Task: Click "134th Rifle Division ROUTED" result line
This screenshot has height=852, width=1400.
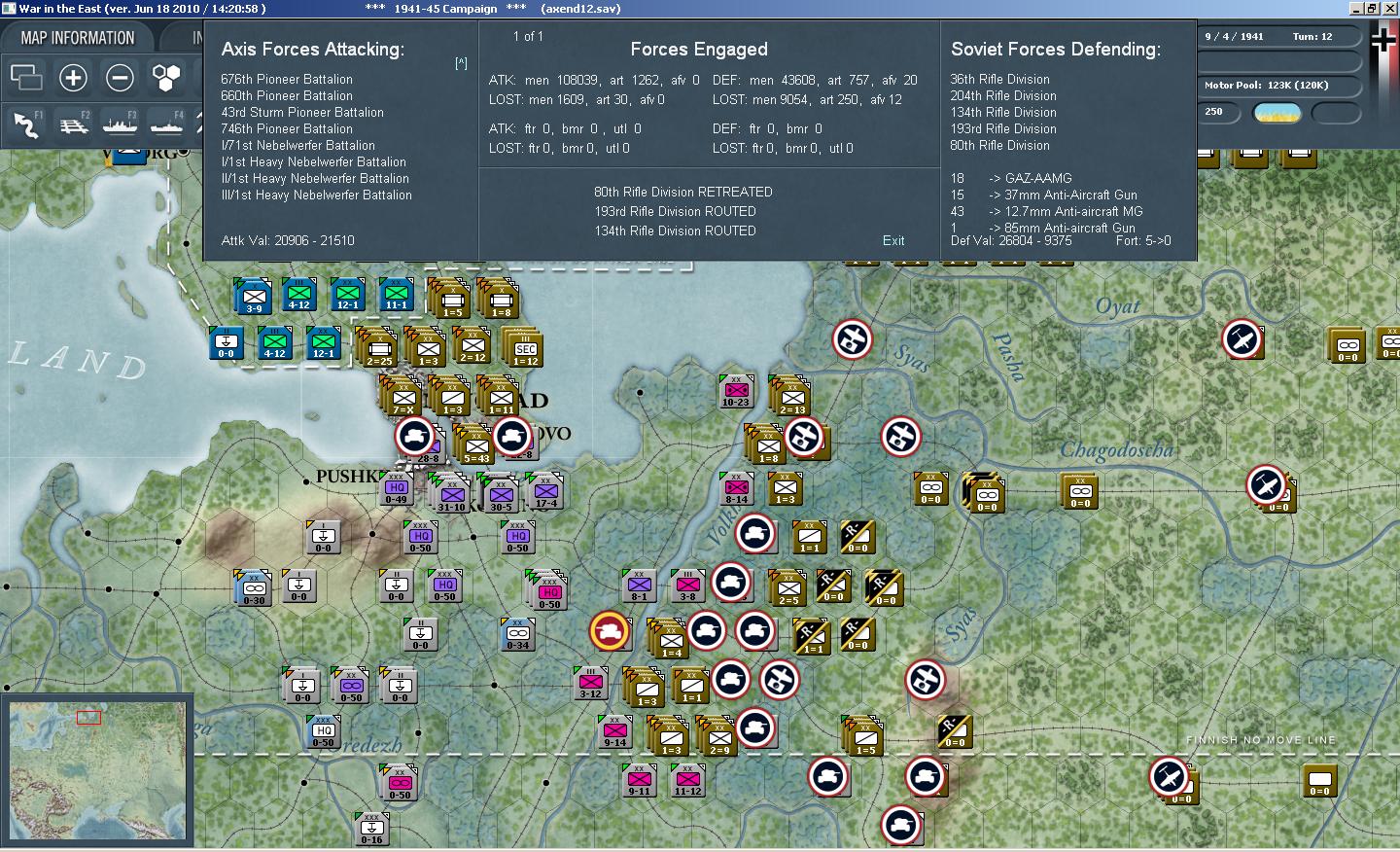Action: coord(676,231)
